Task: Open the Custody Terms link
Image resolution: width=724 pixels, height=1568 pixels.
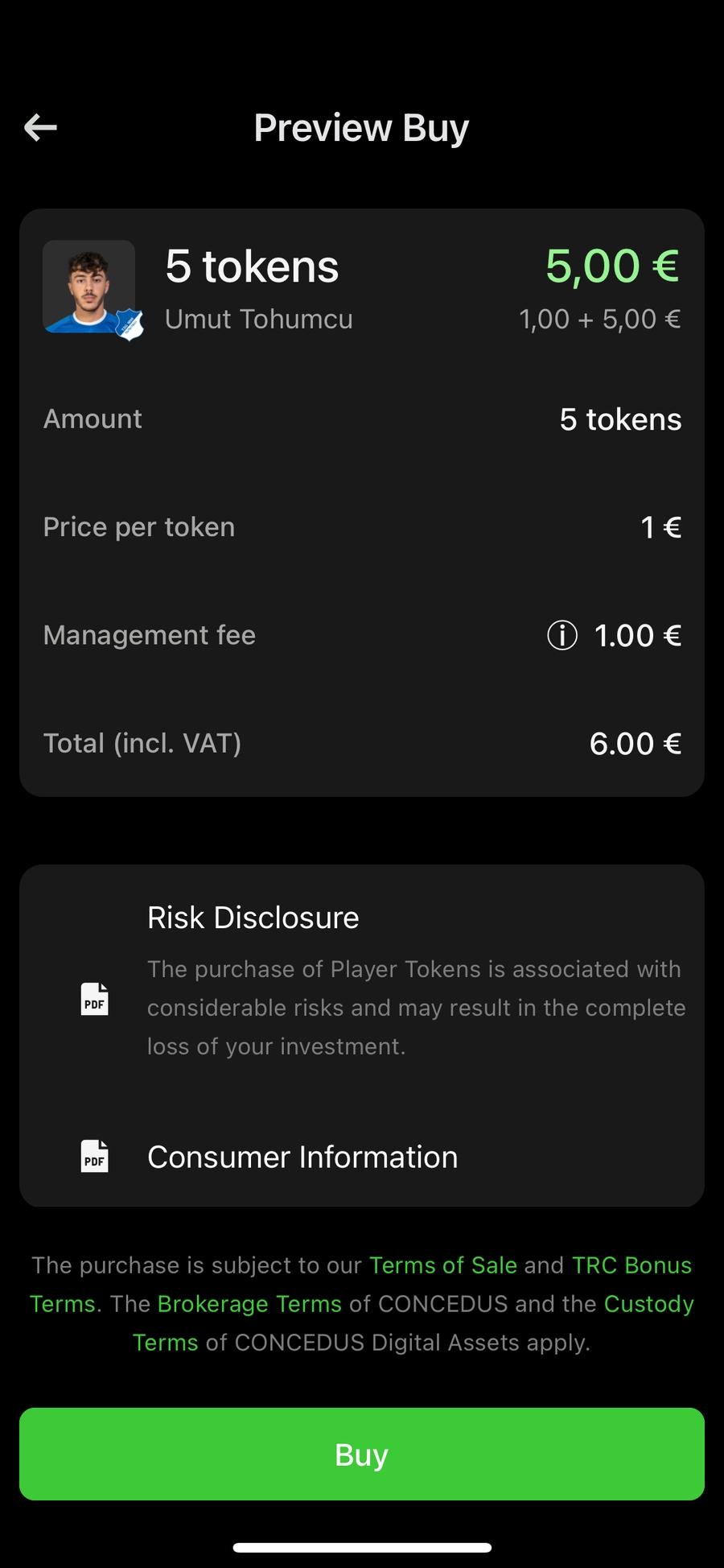Action: [x=648, y=1304]
